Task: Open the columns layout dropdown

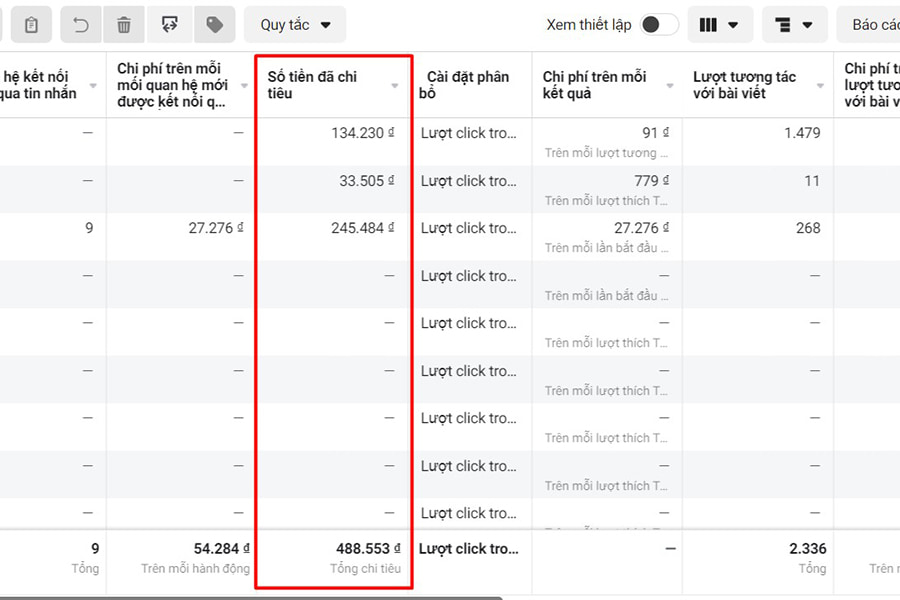Action: coord(720,25)
